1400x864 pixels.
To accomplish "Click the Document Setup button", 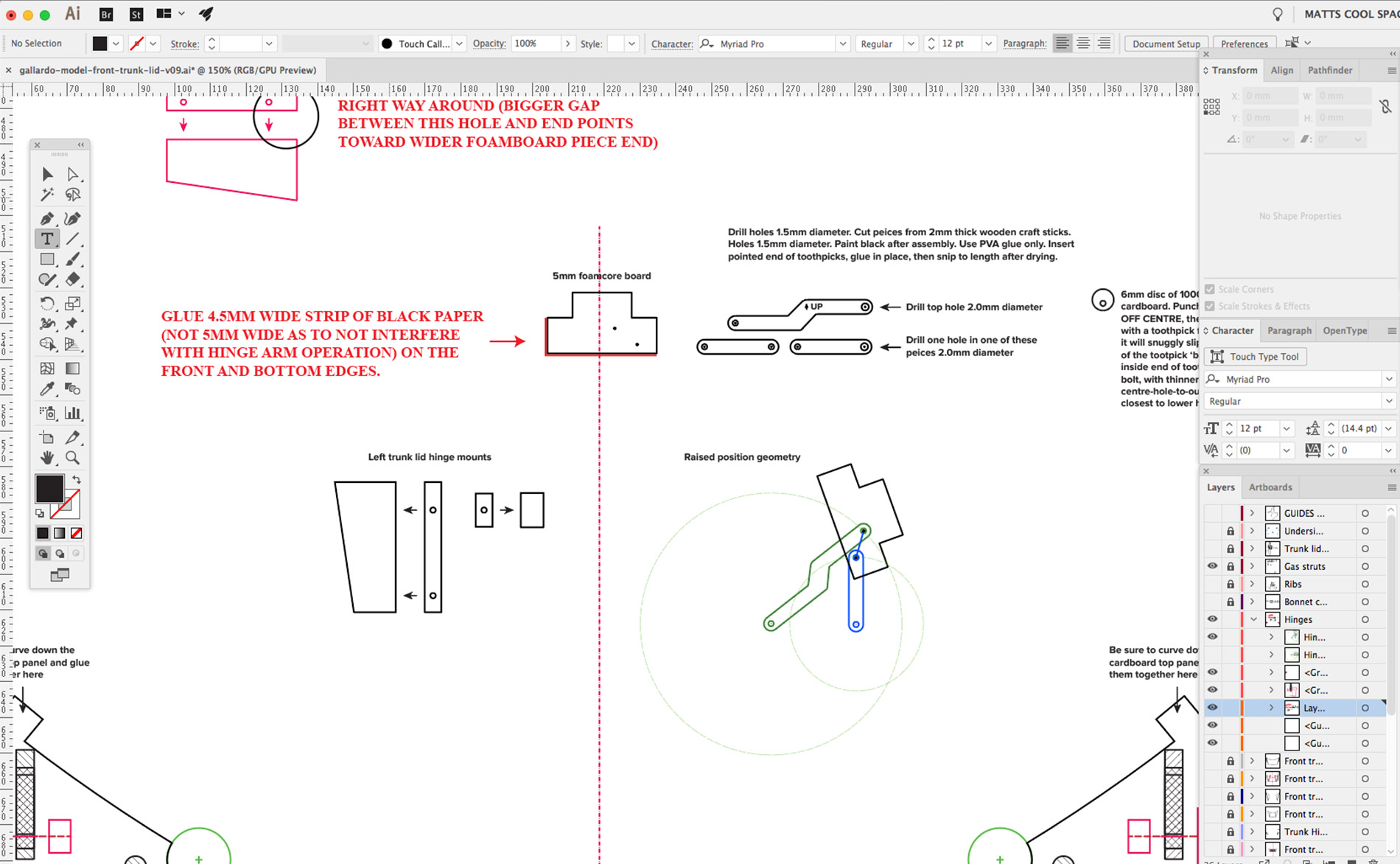I will click(1166, 43).
